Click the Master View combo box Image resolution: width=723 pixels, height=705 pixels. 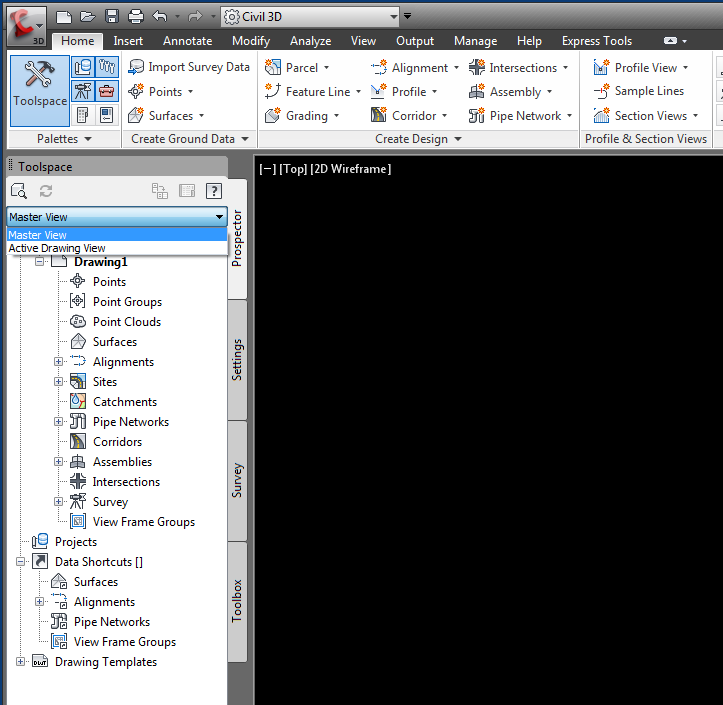coord(117,217)
